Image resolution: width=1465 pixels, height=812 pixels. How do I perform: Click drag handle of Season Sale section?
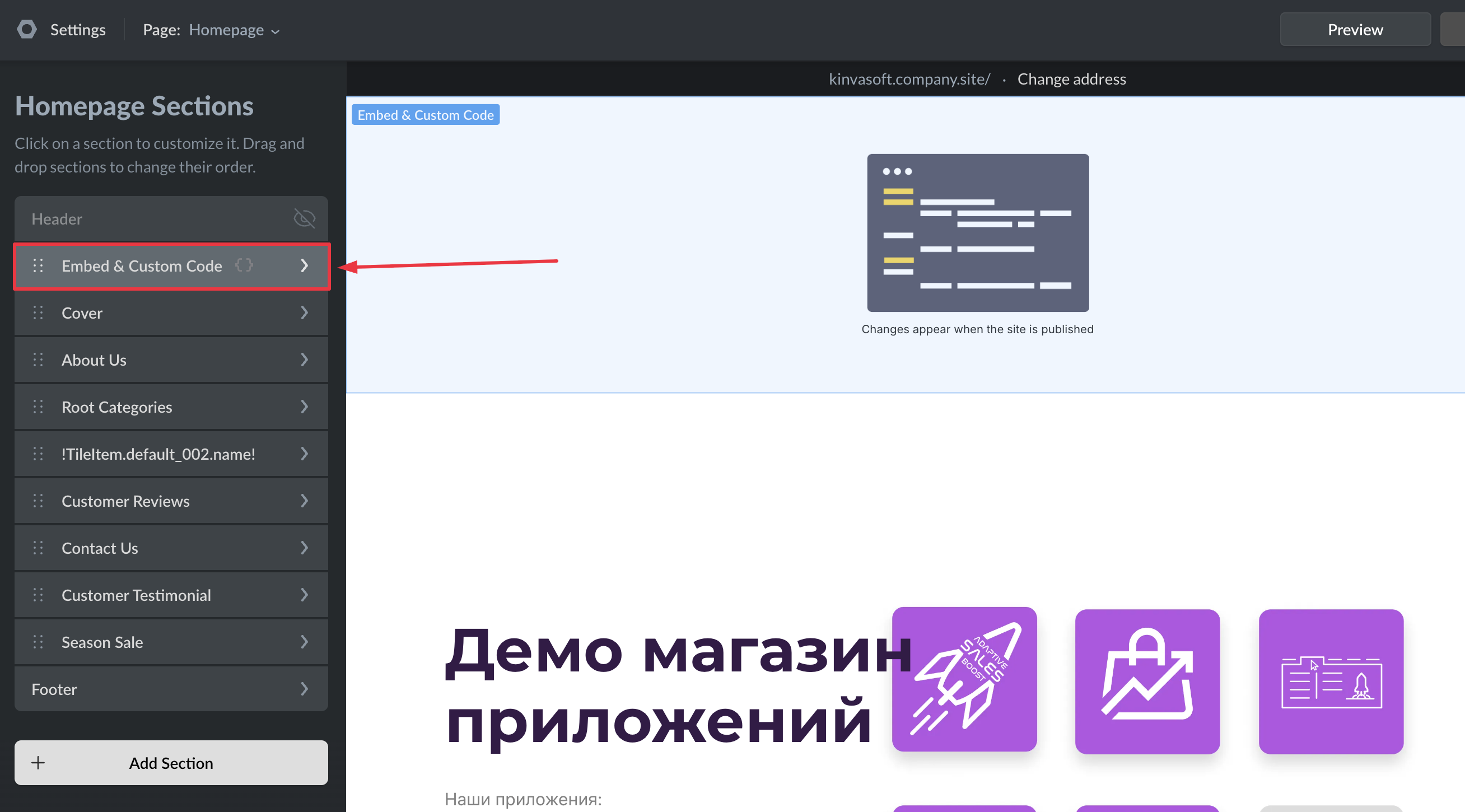pos(38,642)
